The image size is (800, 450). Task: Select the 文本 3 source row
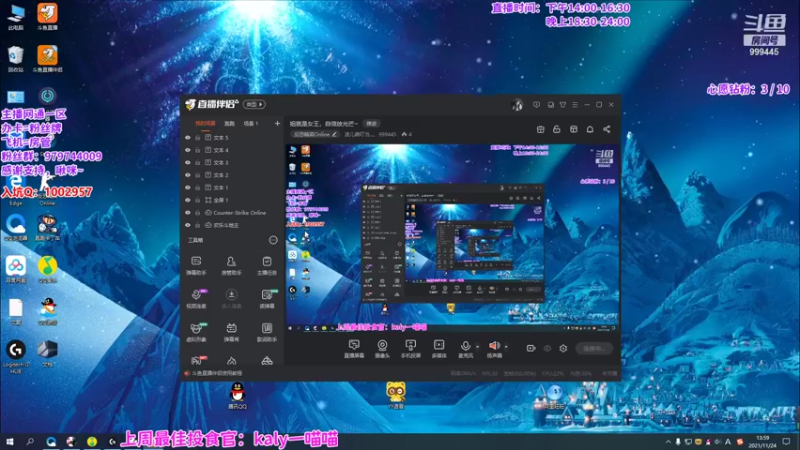pos(233,163)
